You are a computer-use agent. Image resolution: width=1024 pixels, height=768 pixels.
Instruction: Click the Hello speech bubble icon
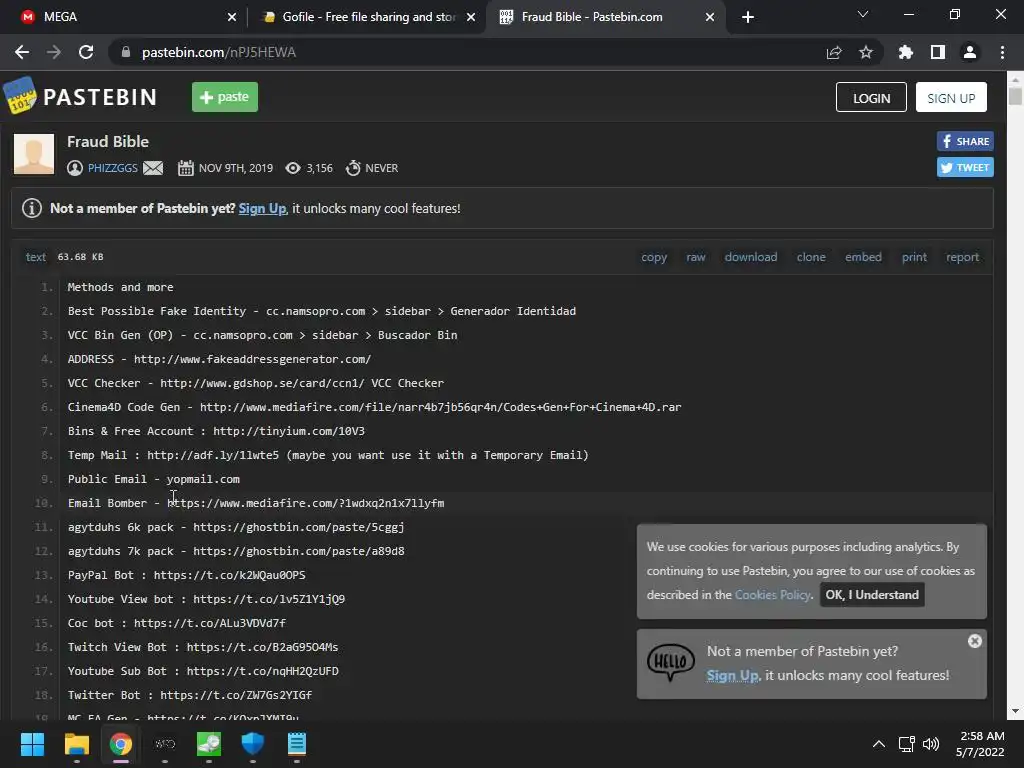tap(671, 662)
